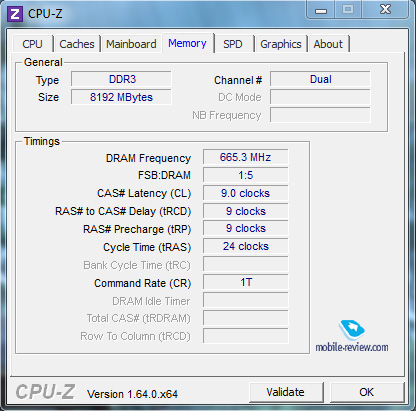Confirm with the OK button
This screenshot has height=411, width=416.
pyautogui.click(x=367, y=392)
